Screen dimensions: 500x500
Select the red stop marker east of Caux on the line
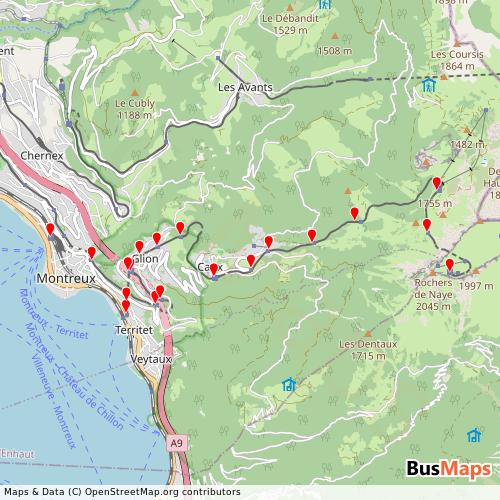251,261
